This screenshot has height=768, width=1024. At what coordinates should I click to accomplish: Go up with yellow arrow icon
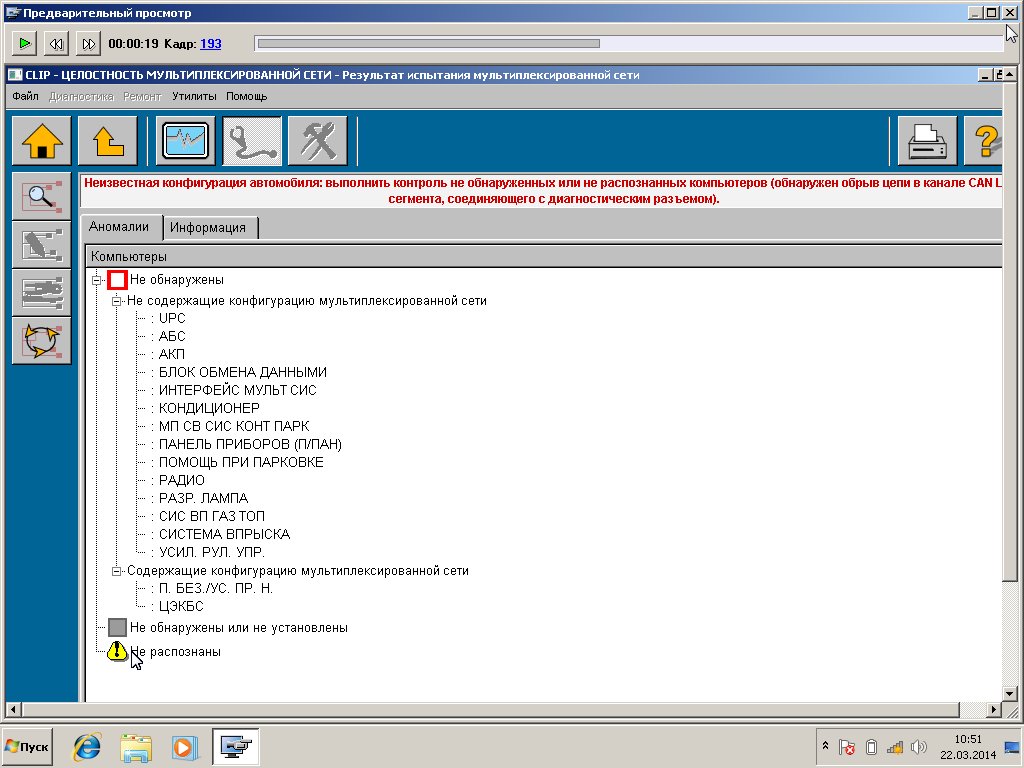pyautogui.click(x=108, y=140)
